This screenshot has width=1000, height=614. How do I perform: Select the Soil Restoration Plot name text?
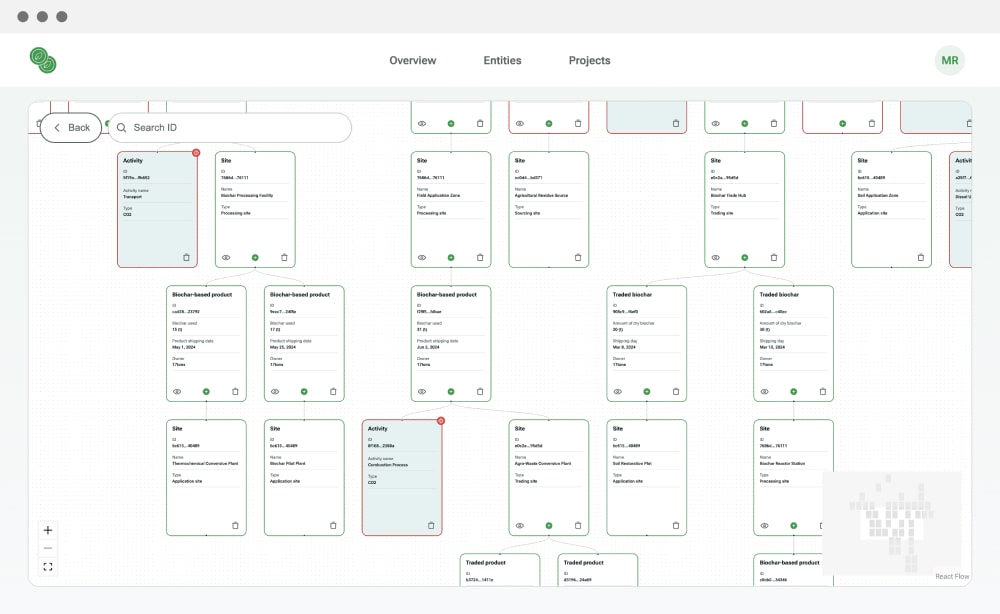[632, 464]
